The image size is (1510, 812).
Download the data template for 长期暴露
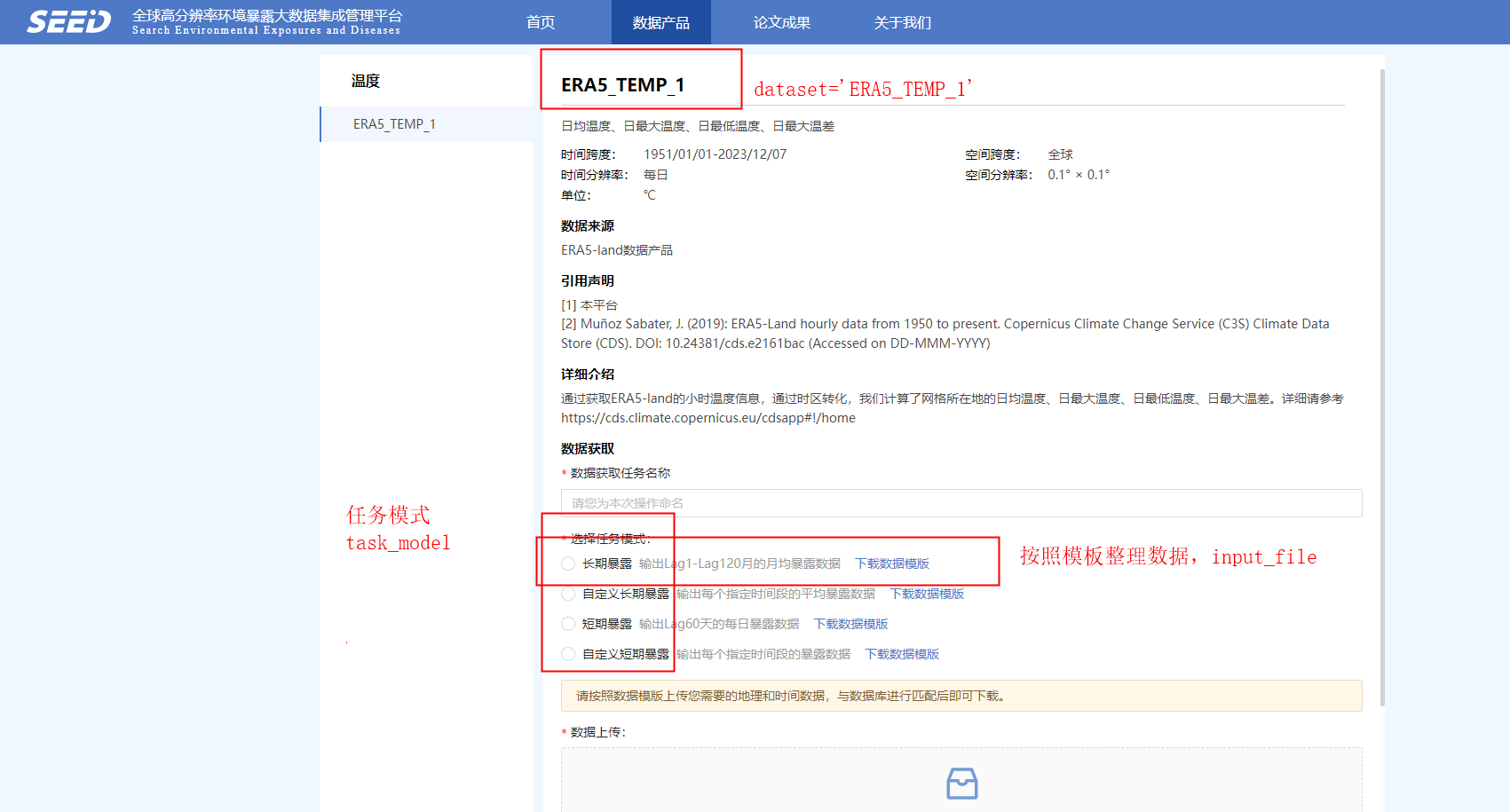tap(892, 564)
